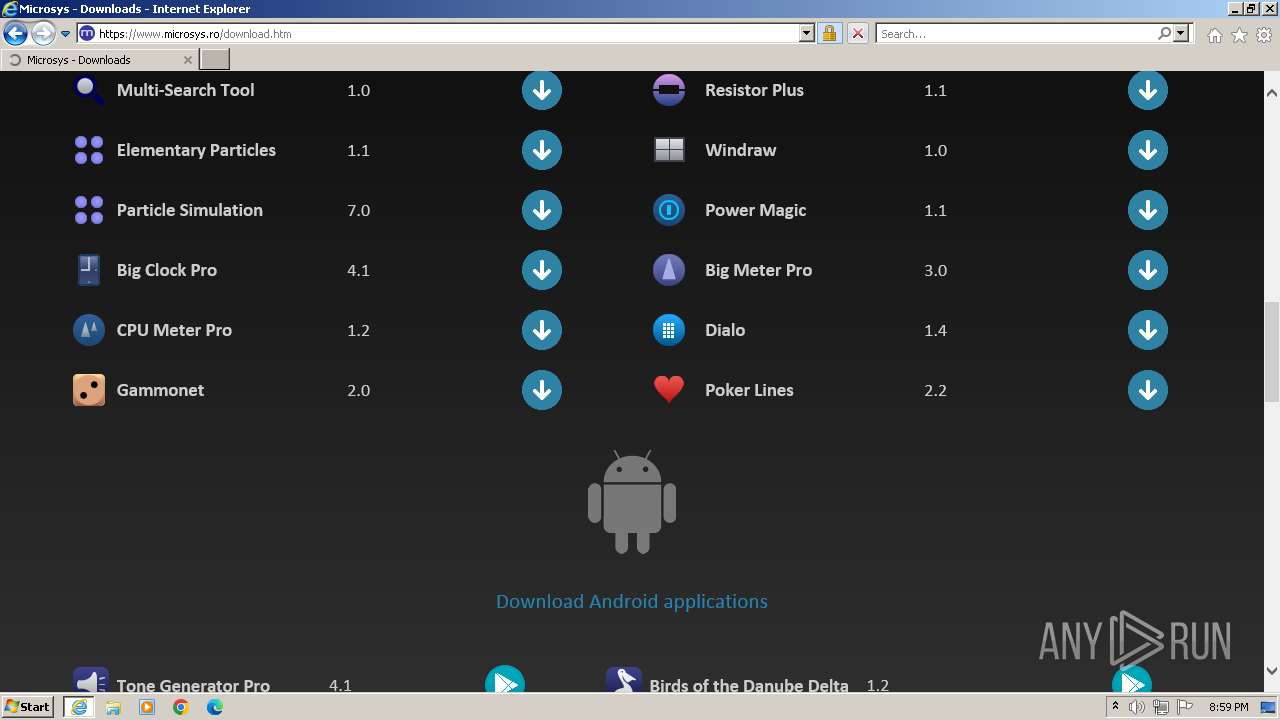1280x720 pixels.
Task: Select the Microsys - Downloads tab
Action: click(x=100, y=60)
